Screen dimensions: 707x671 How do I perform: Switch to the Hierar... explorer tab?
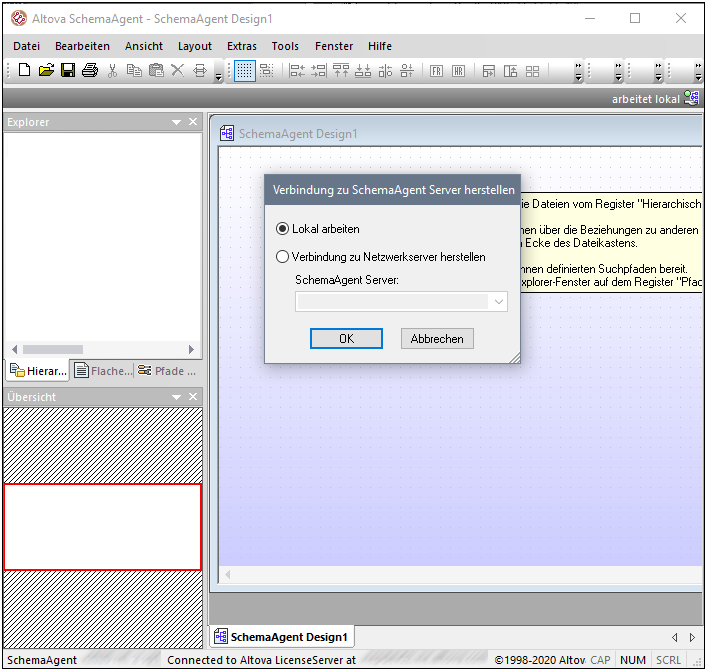coord(38,371)
